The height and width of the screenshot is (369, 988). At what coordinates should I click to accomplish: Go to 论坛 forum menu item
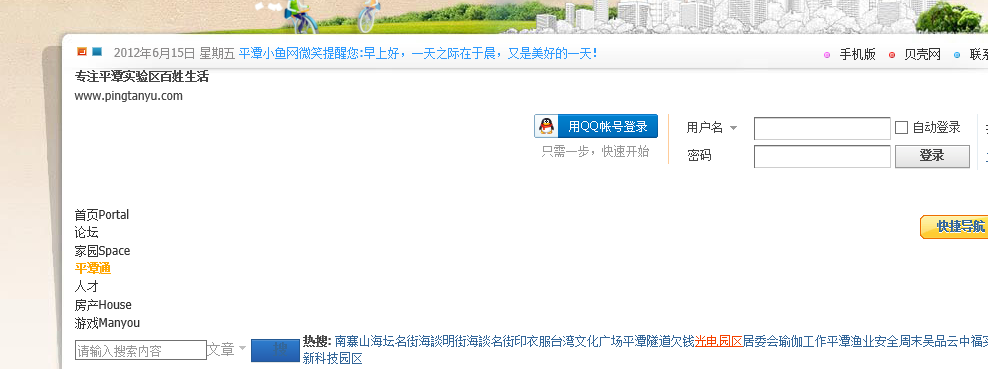86,232
